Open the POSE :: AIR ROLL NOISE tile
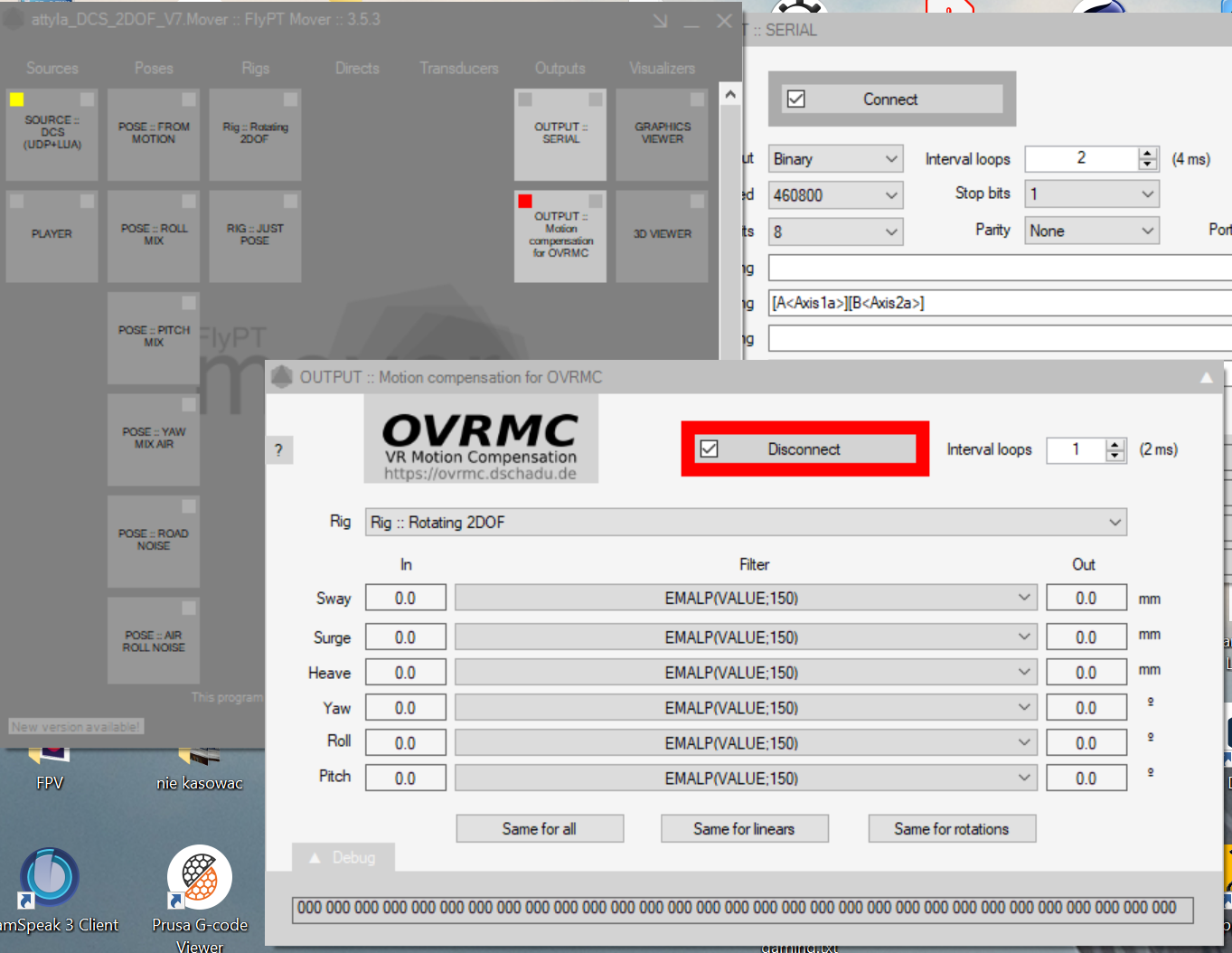The image size is (1232, 953). 154,642
